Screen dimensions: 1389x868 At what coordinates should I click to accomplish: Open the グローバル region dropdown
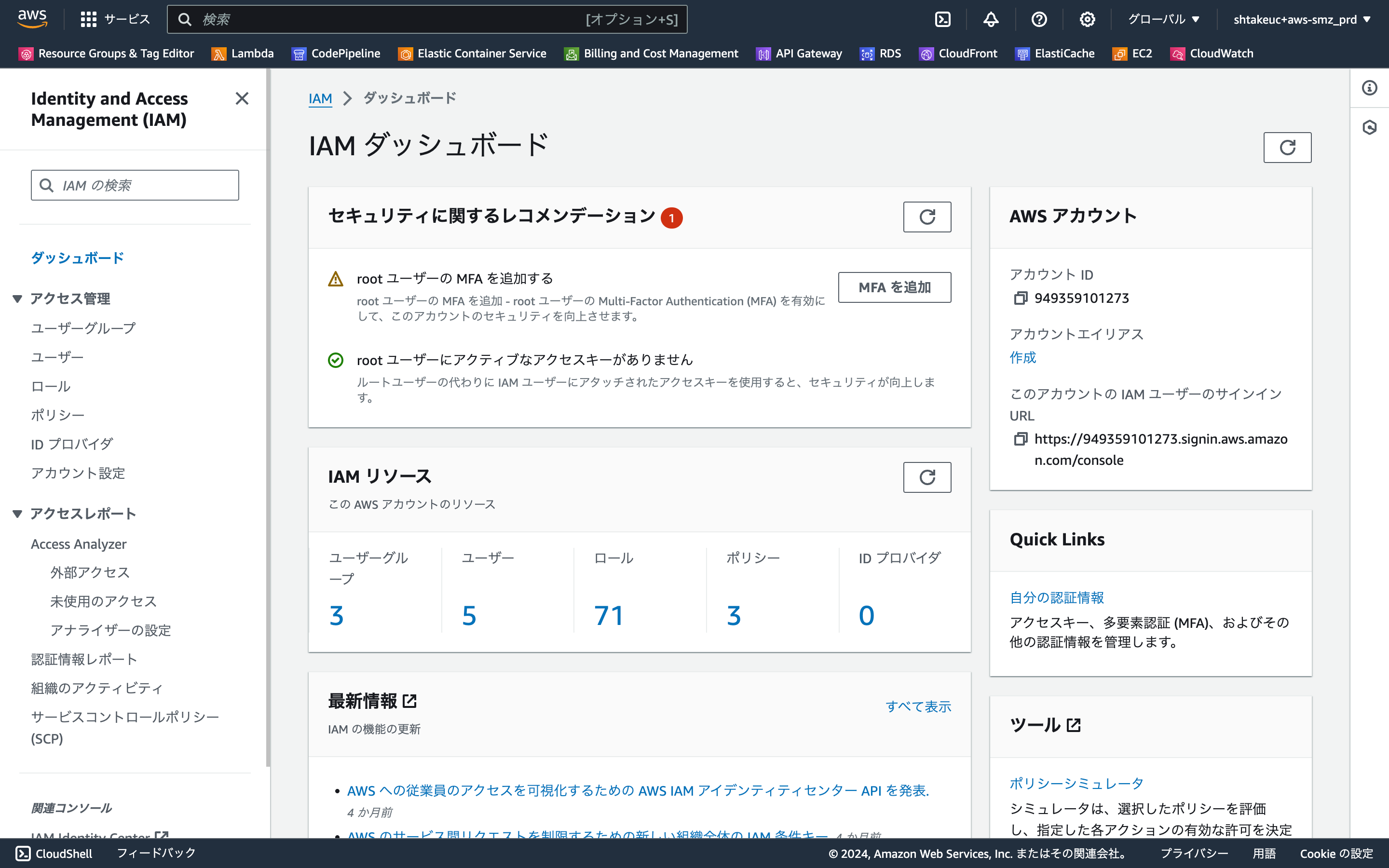pyautogui.click(x=1163, y=19)
